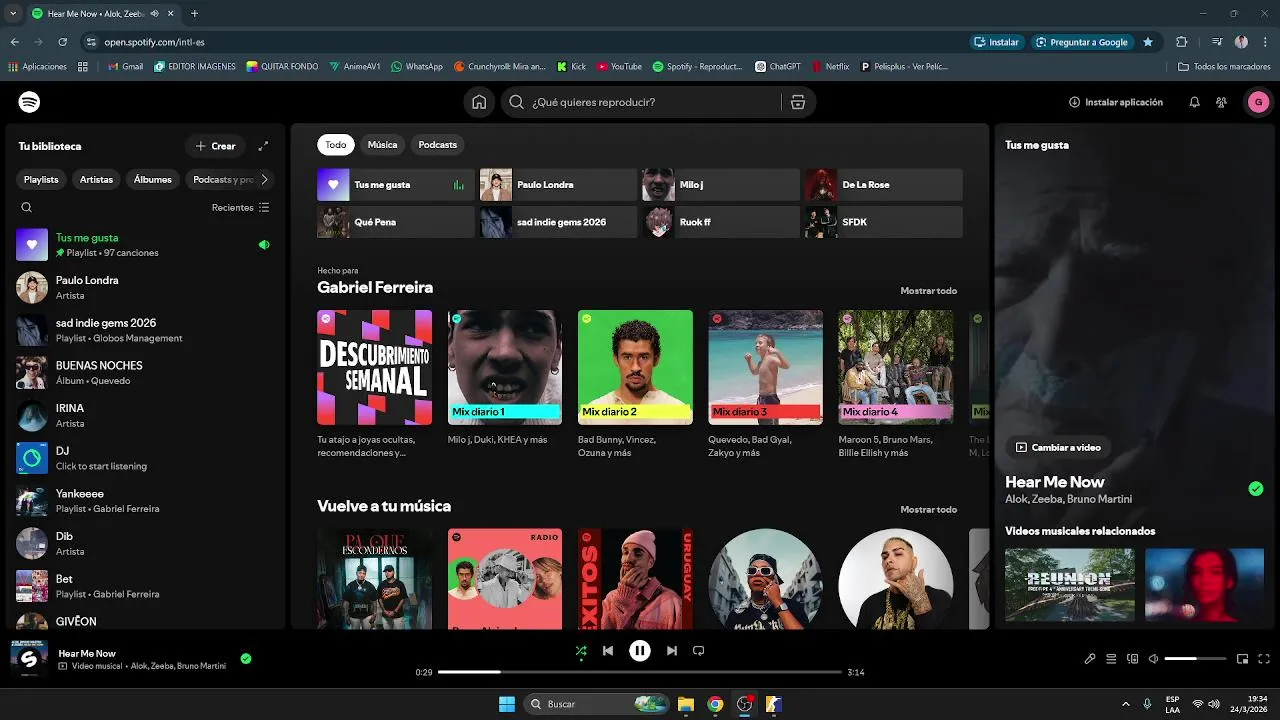
Task: Toggle liked check in Hear Me Now panel
Action: click(1256, 489)
